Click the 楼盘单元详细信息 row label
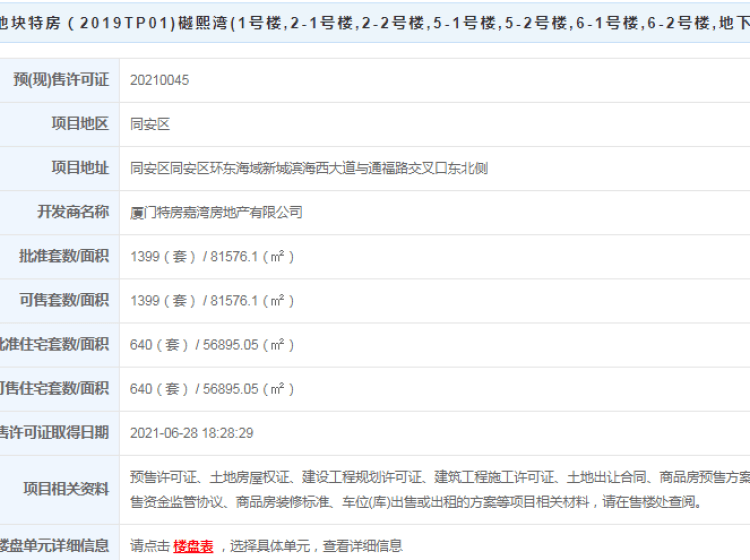 click(54, 545)
